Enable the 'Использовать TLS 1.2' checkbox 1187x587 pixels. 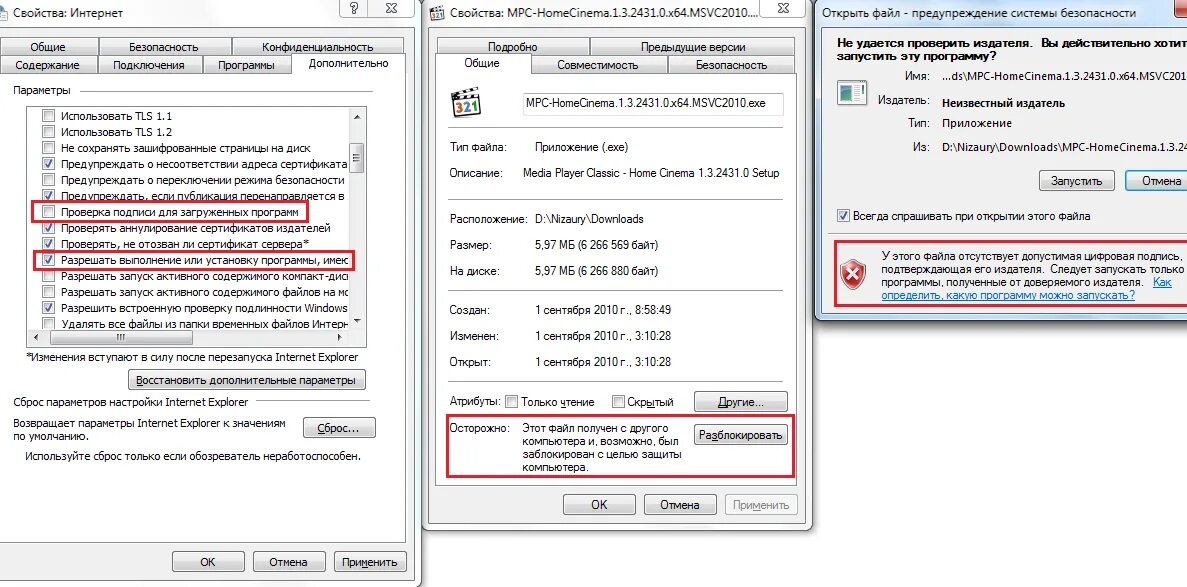pos(48,132)
